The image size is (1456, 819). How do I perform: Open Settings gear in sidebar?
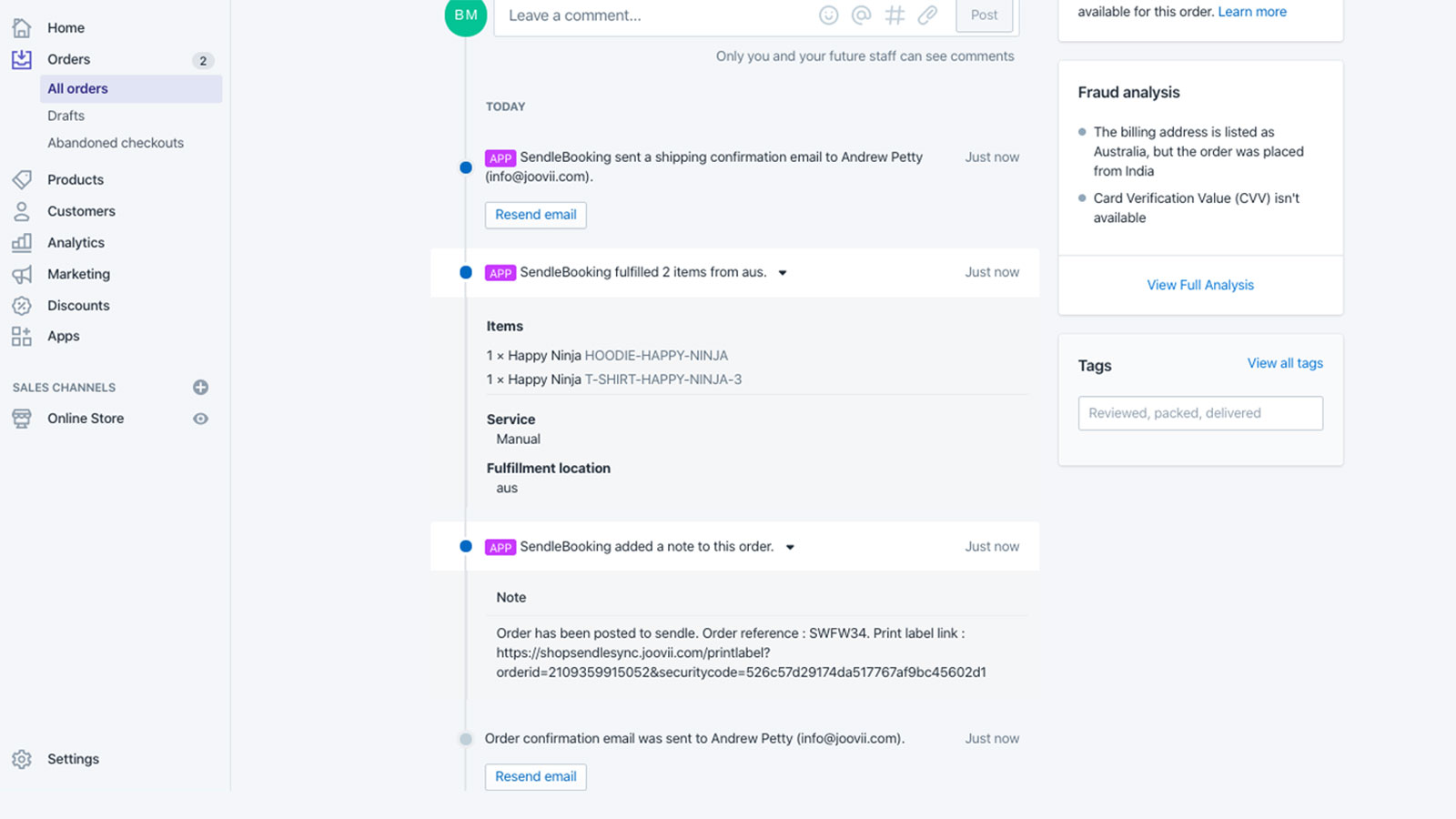(22, 759)
